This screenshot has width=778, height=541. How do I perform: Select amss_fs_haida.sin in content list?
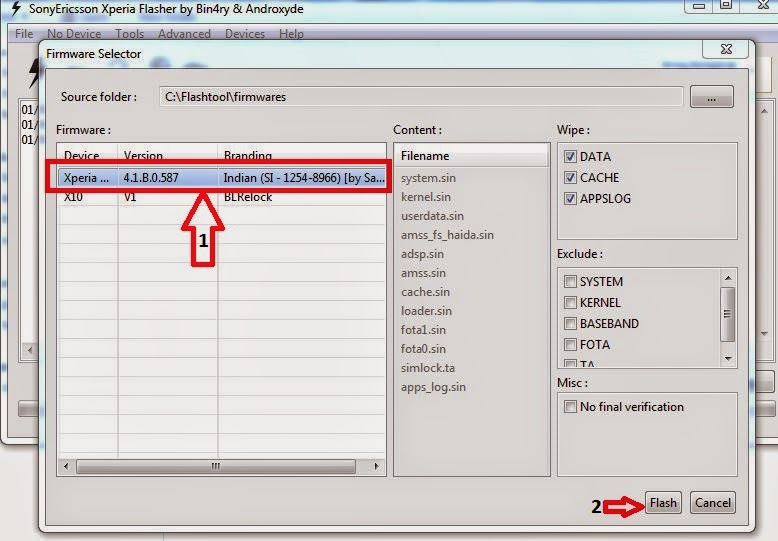click(447, 235)
